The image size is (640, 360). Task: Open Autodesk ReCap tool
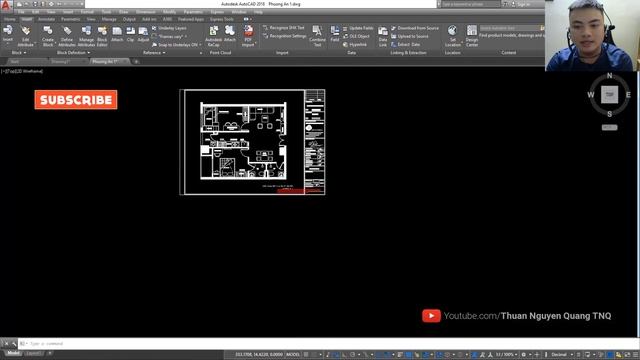click(213, 36)
